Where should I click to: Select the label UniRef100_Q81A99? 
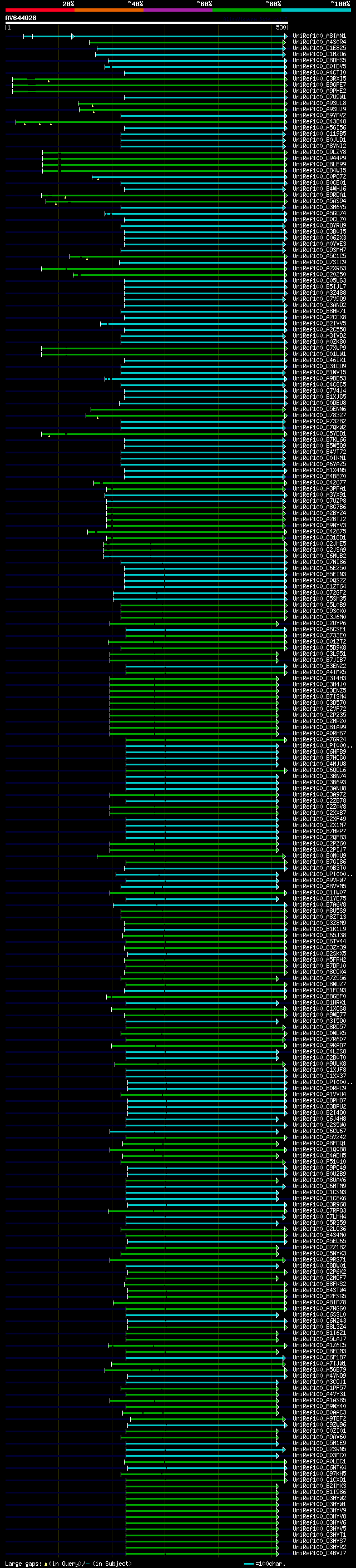click(319, 728)
